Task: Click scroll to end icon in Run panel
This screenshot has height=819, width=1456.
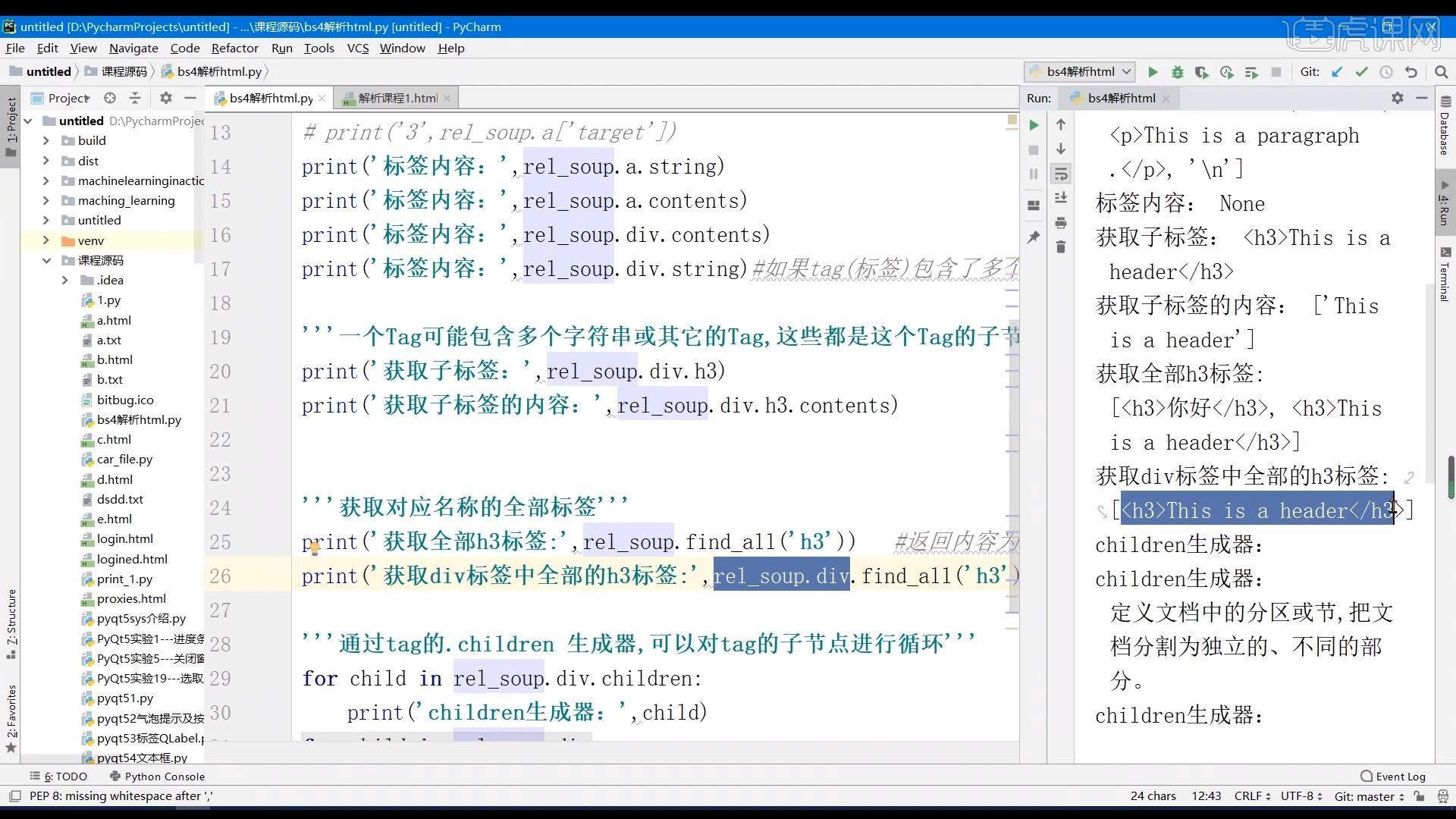Action: 1061,198
